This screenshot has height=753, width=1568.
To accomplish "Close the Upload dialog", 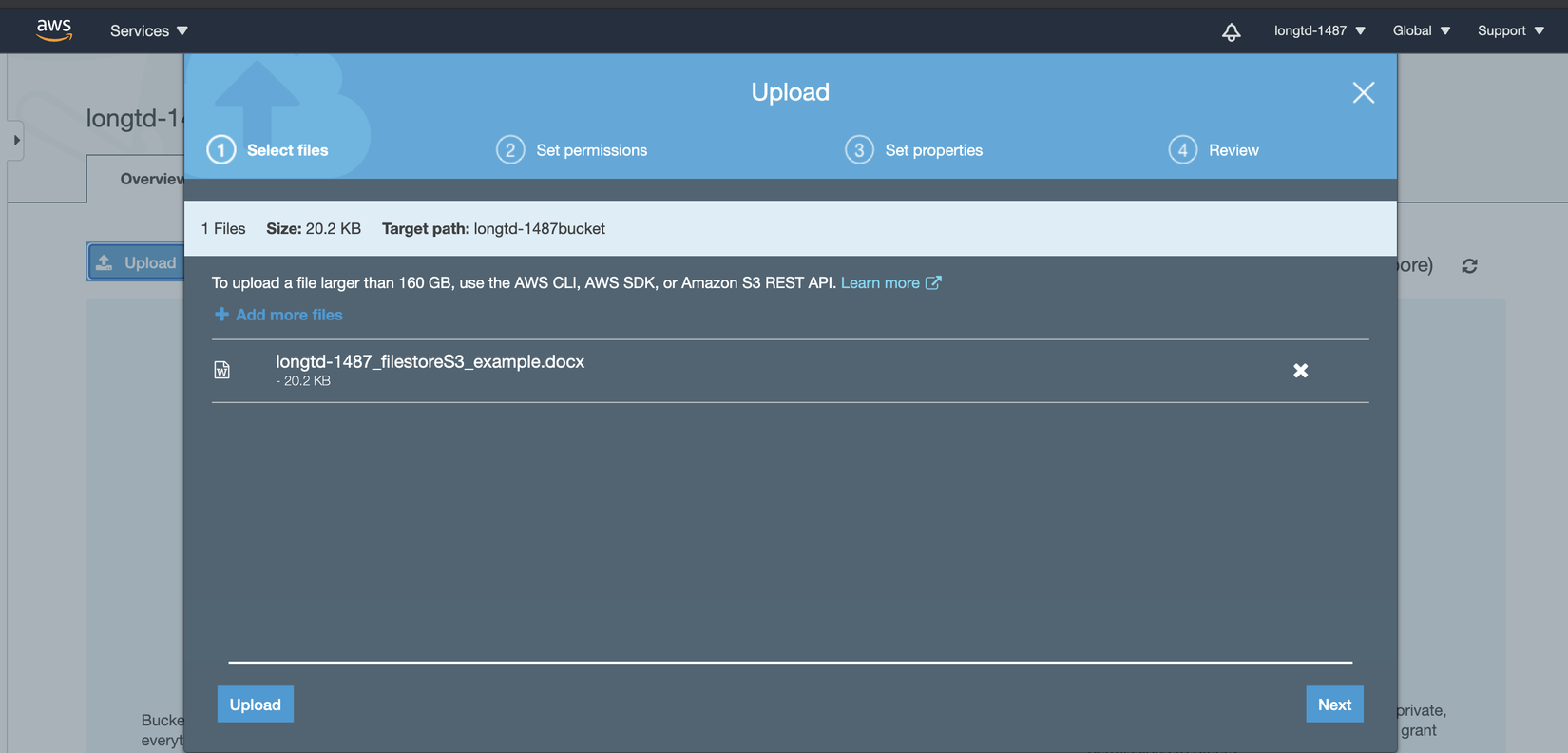I will (1364, 92).
